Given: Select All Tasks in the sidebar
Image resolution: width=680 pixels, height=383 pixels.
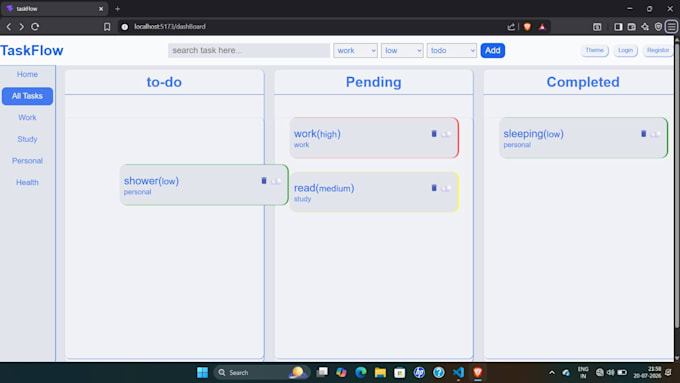Looking at the screenshot, I should 27,96.
